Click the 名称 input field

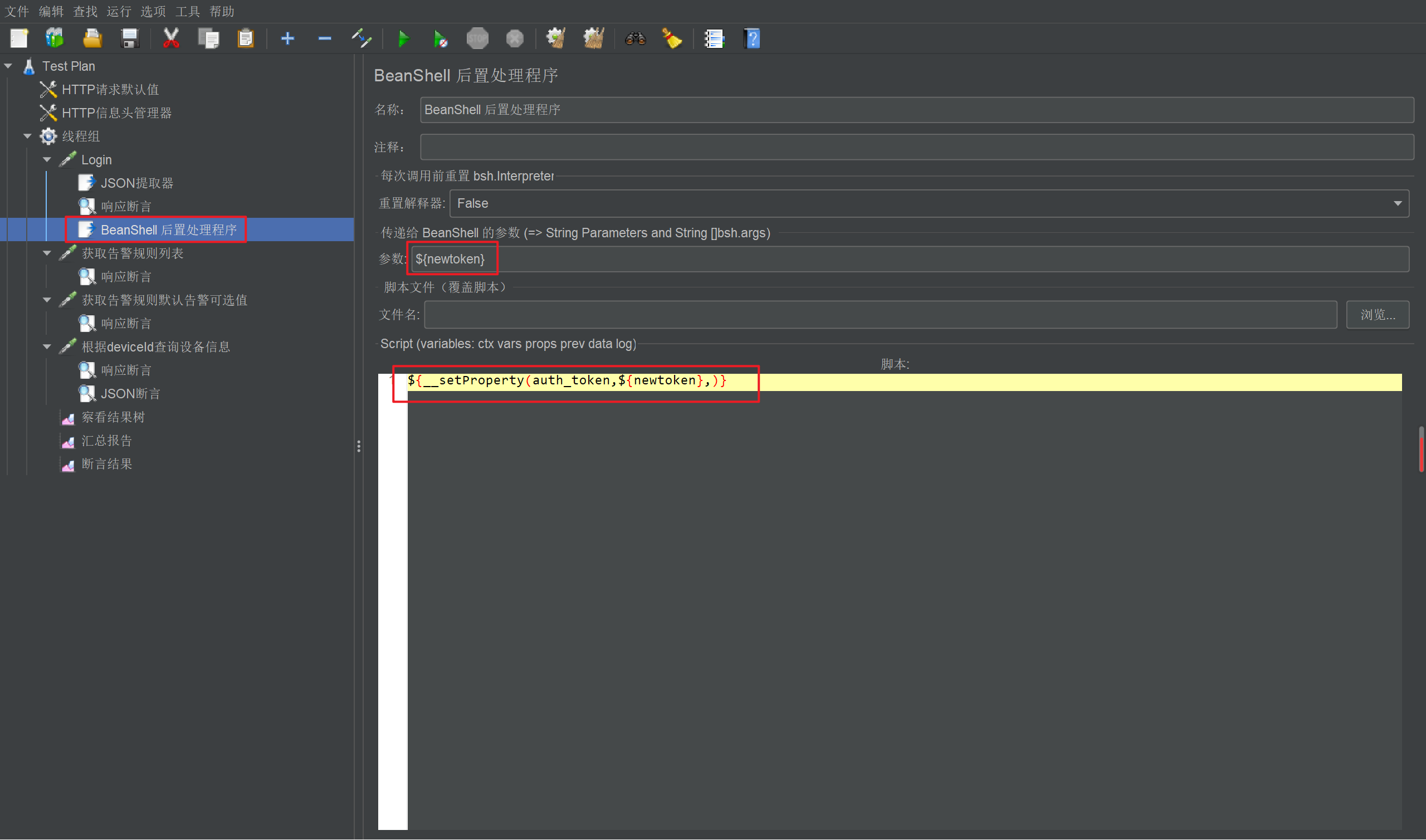(917, 110)
